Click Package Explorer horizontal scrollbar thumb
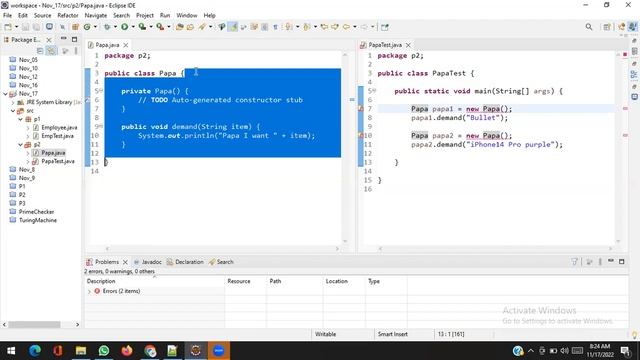 pos(34,324)
